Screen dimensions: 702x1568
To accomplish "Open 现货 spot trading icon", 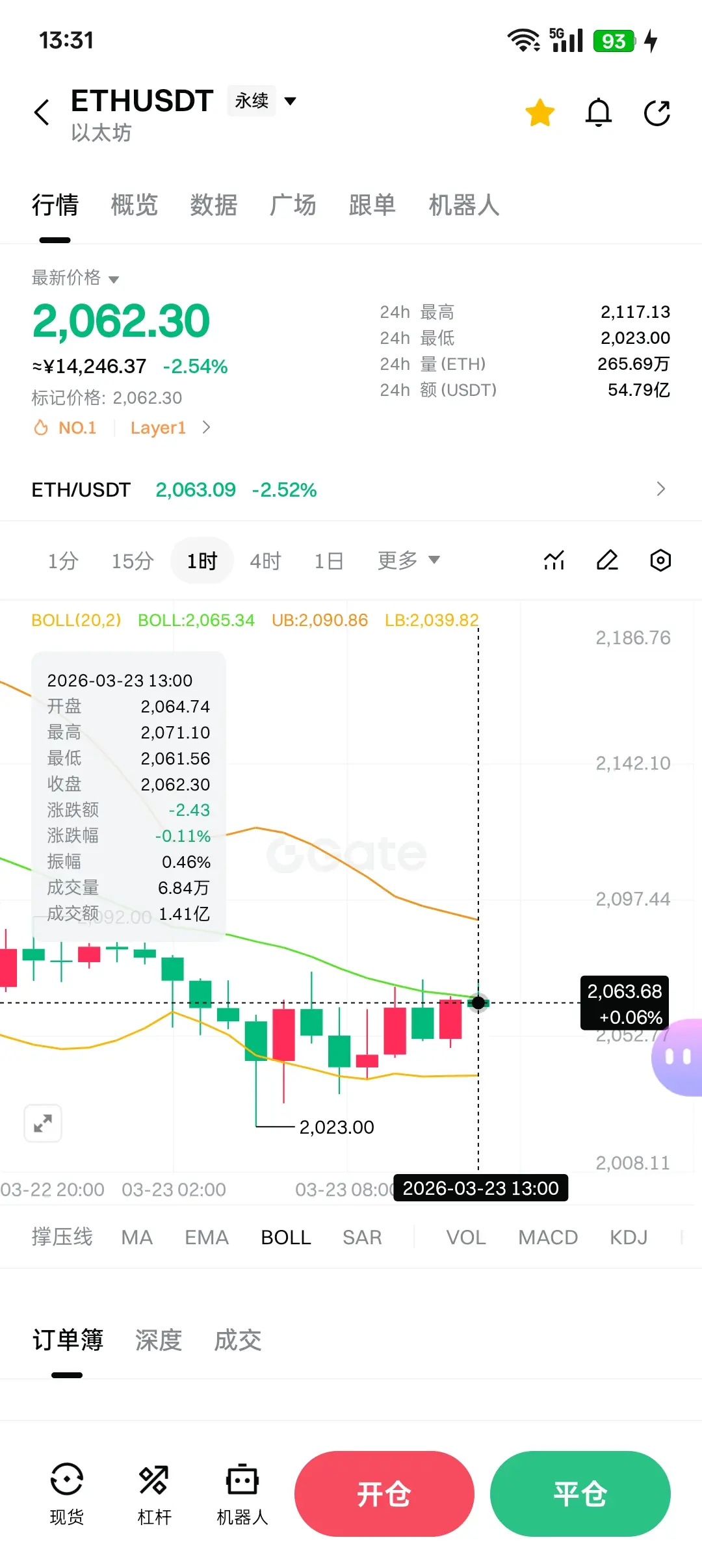I will point(67,1494).
